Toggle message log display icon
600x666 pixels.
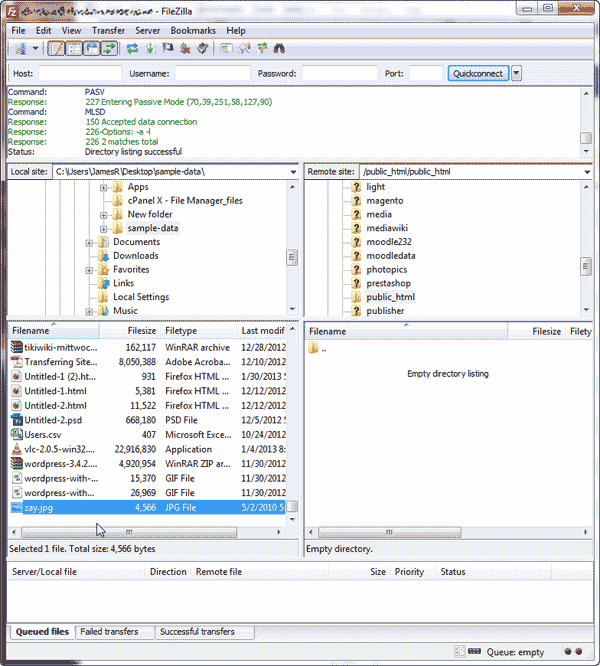pyautogui.click(x=57, y=48)
